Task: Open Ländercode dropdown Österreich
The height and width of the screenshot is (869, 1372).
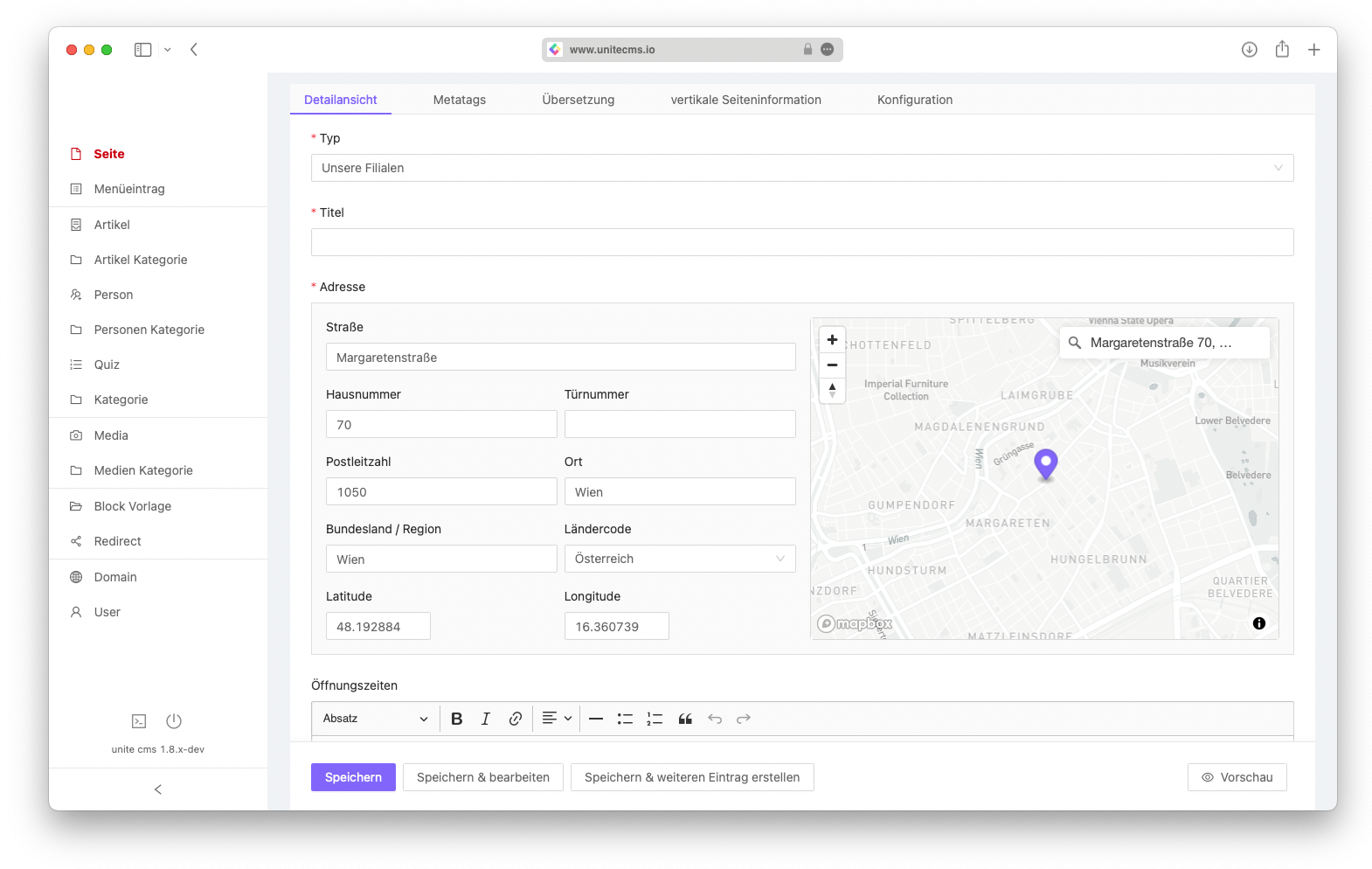Action: click(680, 559)
